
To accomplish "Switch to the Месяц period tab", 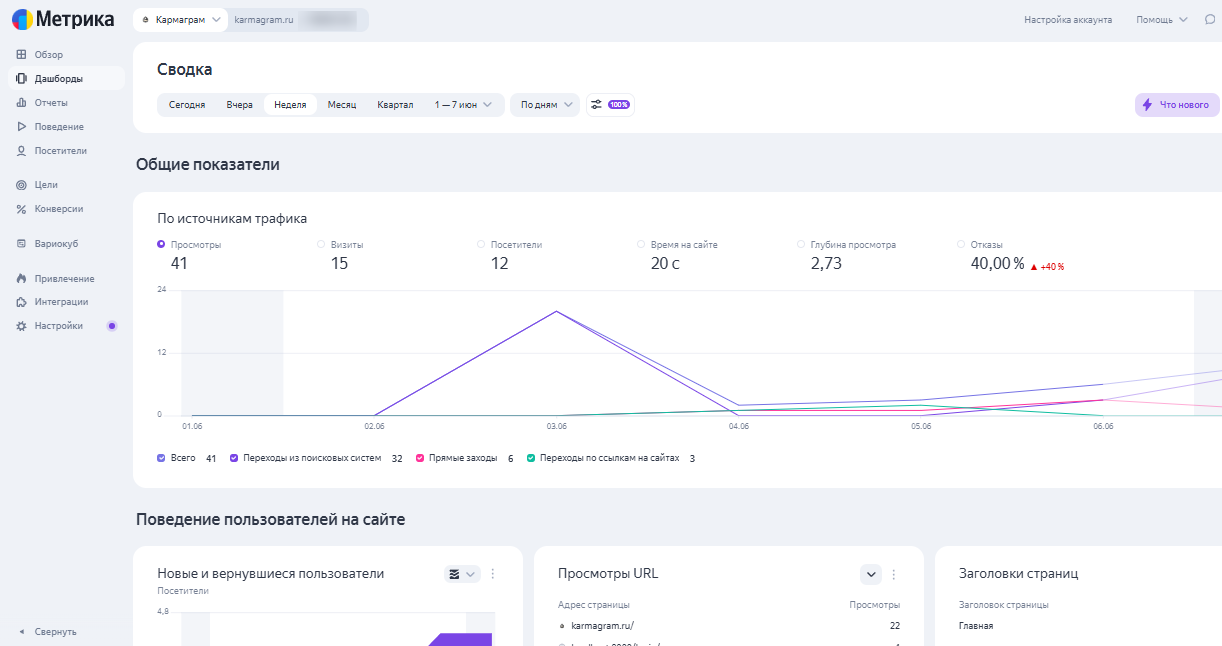I will point(342,105).
